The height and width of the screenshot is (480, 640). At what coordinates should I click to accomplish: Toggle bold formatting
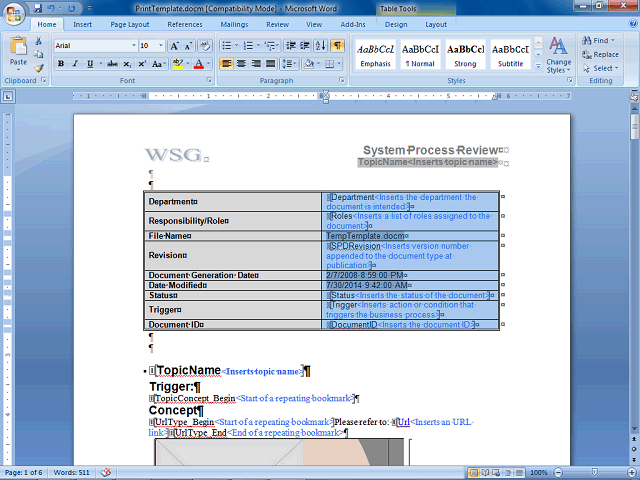61,64
